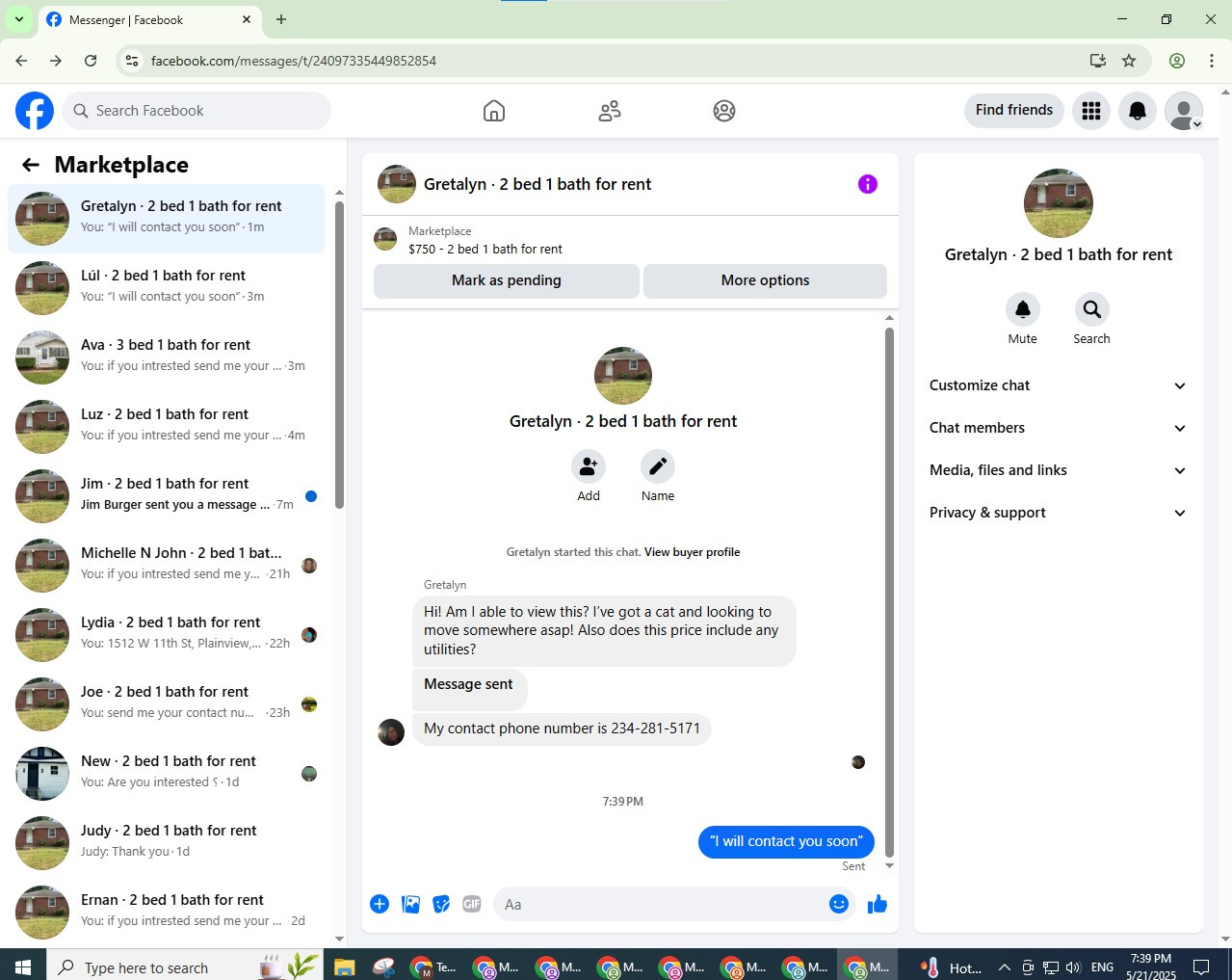This screenshot has width=1232, height=980.
Task: Edit the chat Name pencil icon
Action: click(658, 466)
